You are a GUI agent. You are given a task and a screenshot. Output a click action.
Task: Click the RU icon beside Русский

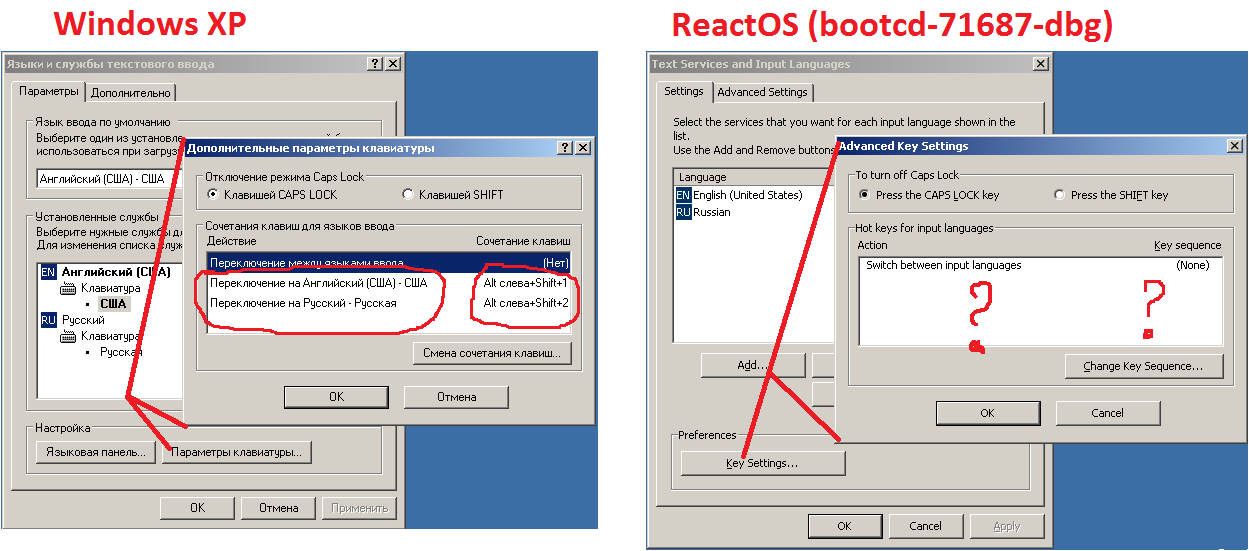(x=48, y=320)
